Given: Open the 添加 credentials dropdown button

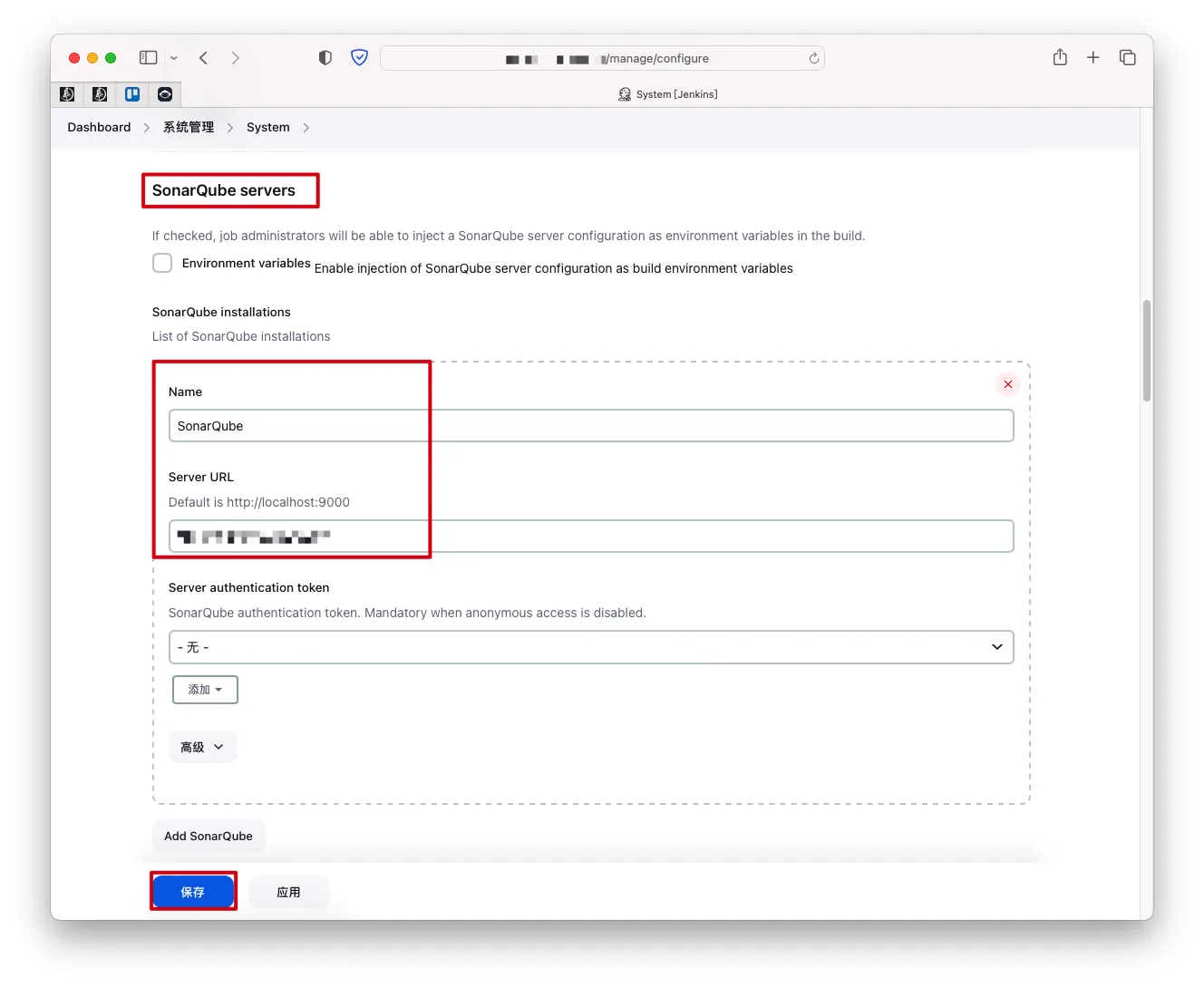Looking at the screenshot, I should coord(205,690).
